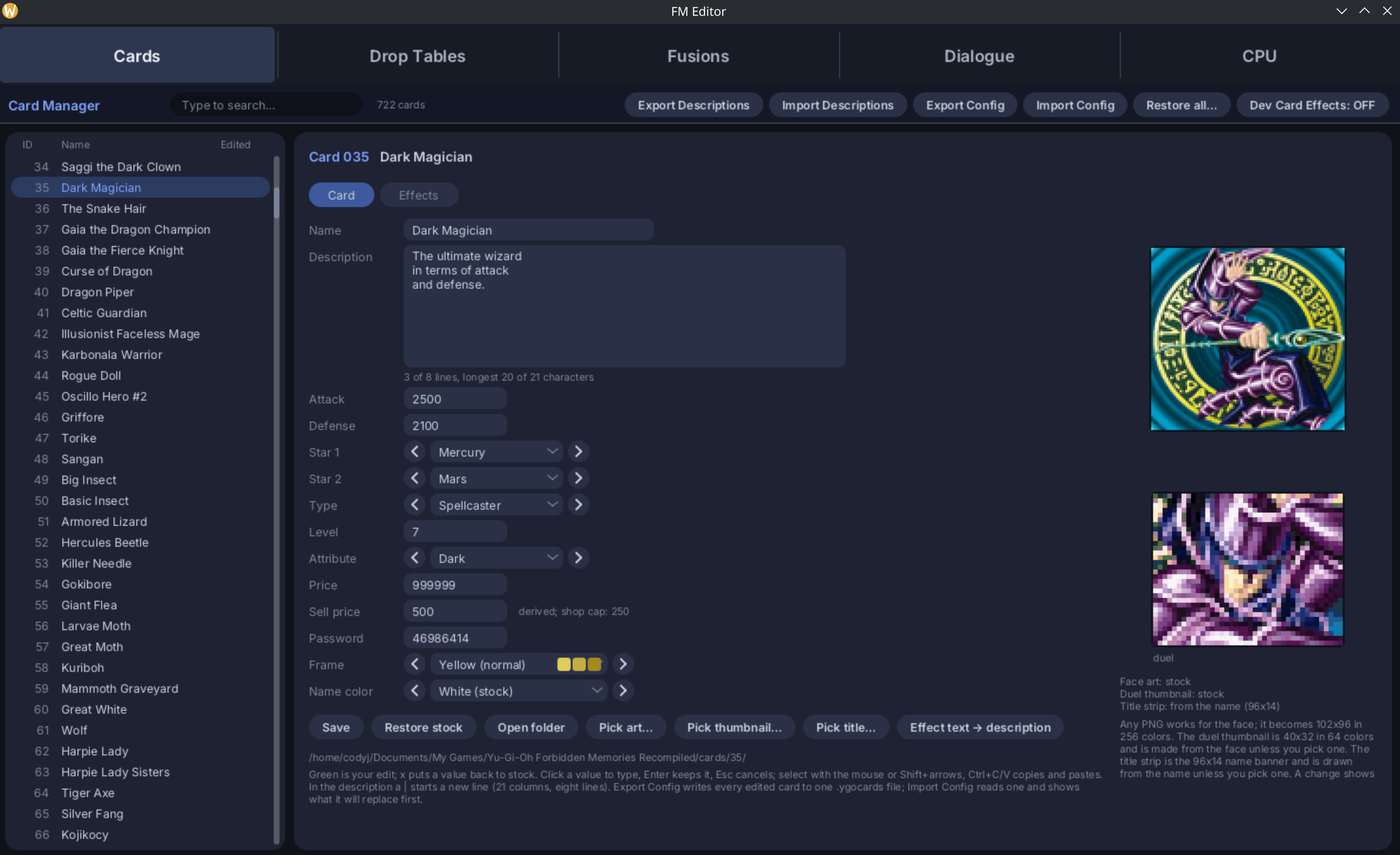The image size is (1400, 855).
Task: Click the app logo in title bar
Action: coord(10,11)
